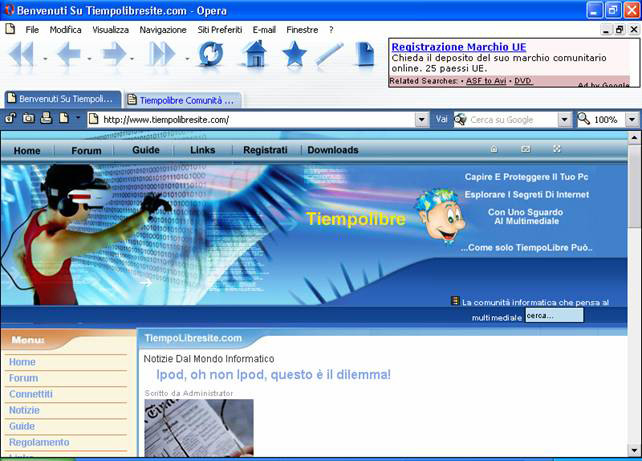Click the sitemap icon in site nav bar
Image resolution: width=642 pixels, height=461 pixels.
[x=557, y=149]
